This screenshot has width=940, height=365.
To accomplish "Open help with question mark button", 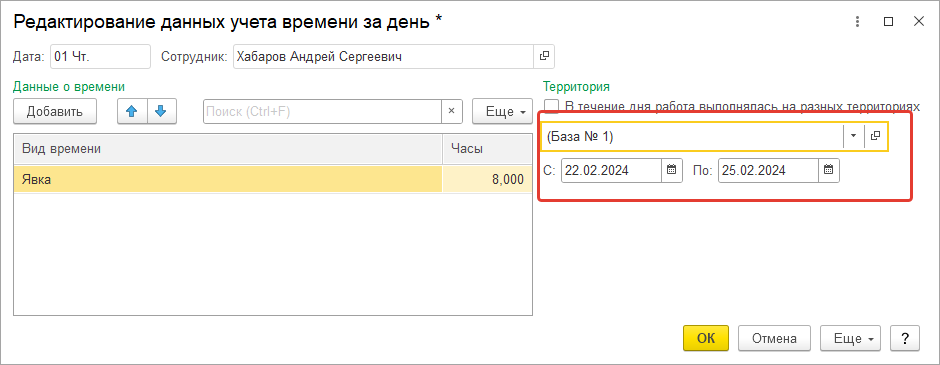I will [x=905, y=338].
